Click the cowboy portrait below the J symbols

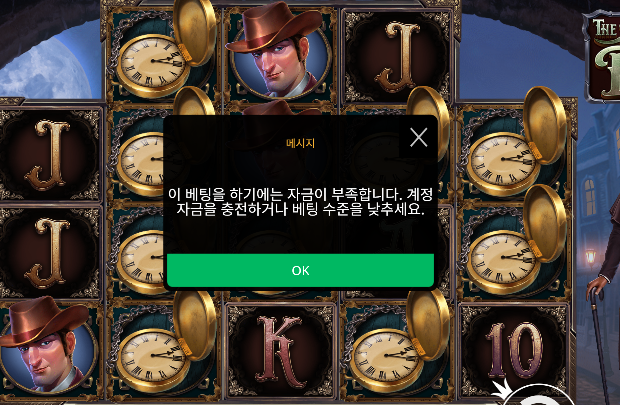pyautogui.click(x=47, y=350)
